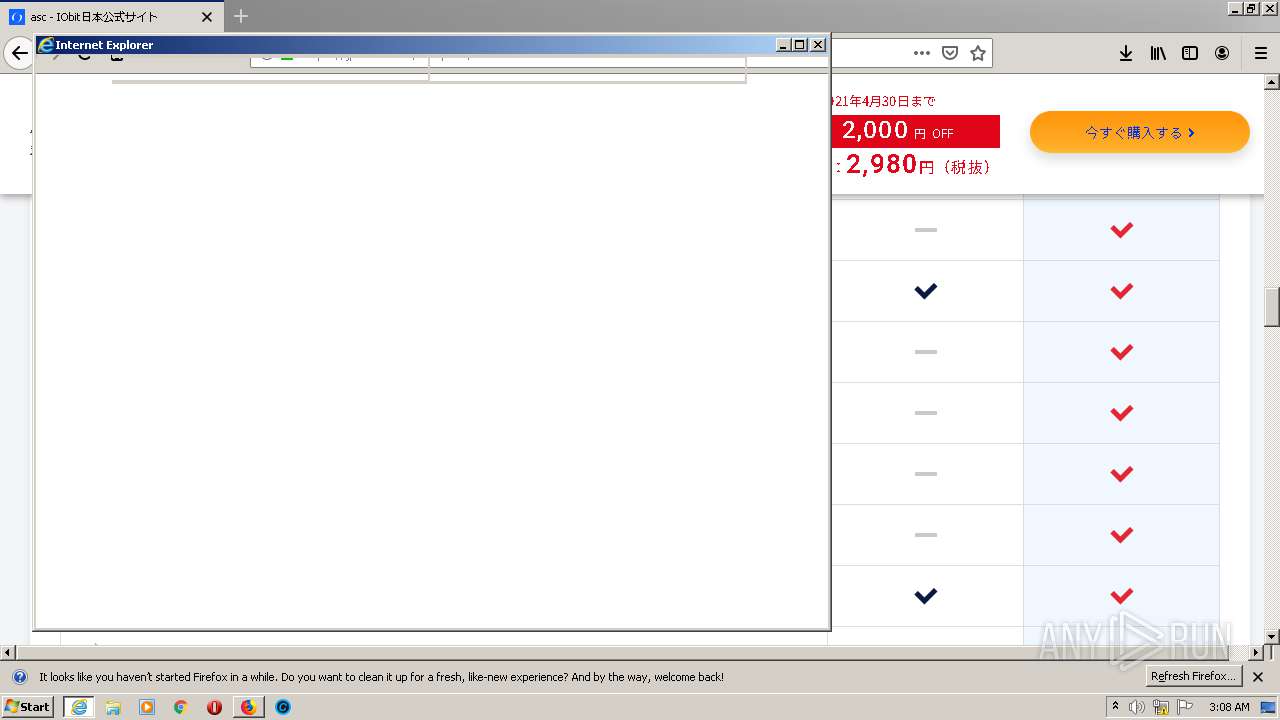Click Internet Explorer window title icon

[45, 45]
